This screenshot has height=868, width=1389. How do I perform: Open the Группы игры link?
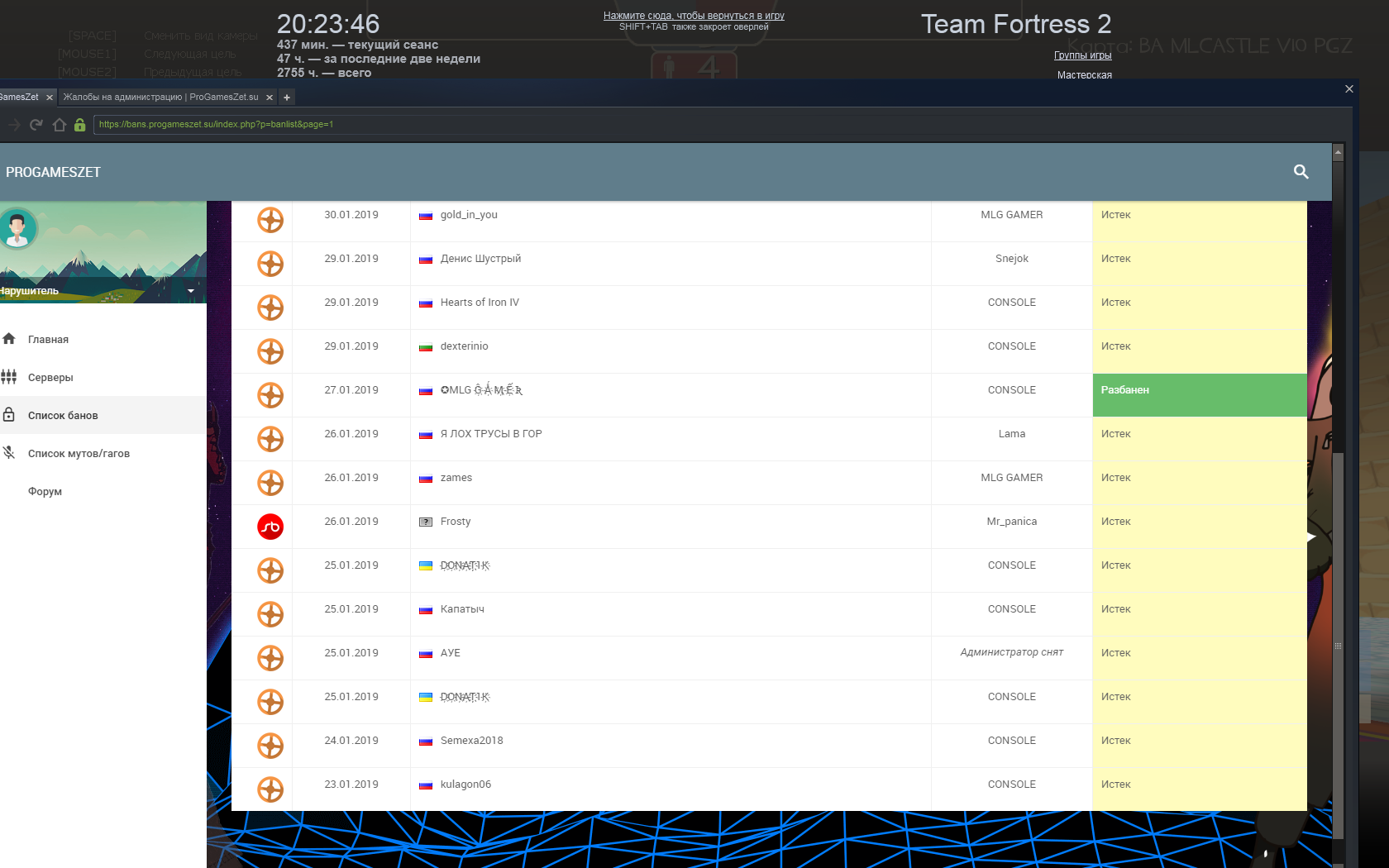coord(1082,55)
